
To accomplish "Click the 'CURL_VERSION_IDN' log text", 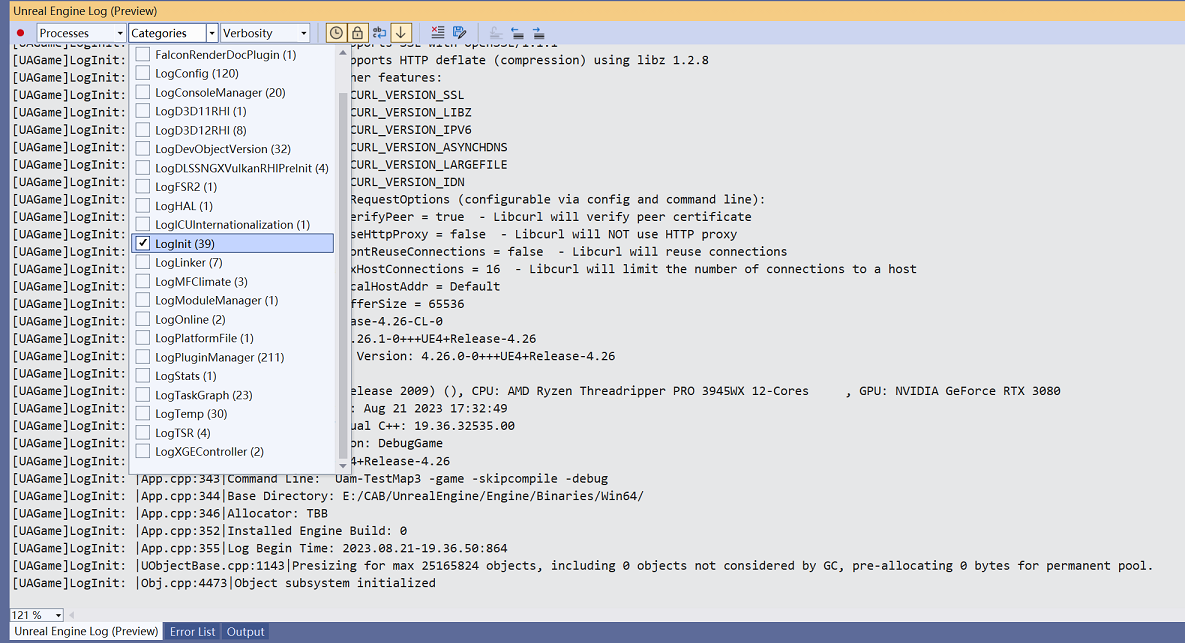I will point(407,181).
